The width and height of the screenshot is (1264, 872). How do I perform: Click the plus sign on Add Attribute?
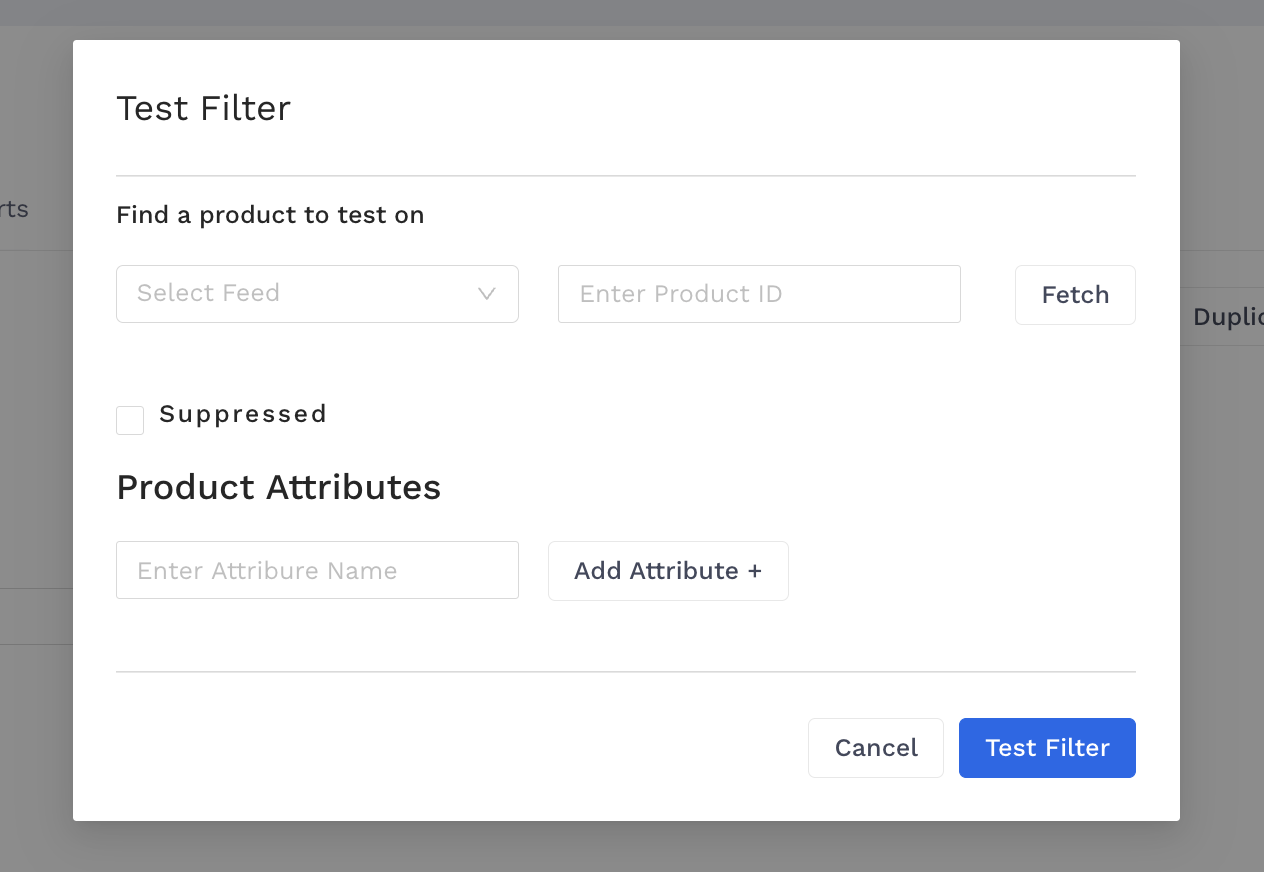754,571
